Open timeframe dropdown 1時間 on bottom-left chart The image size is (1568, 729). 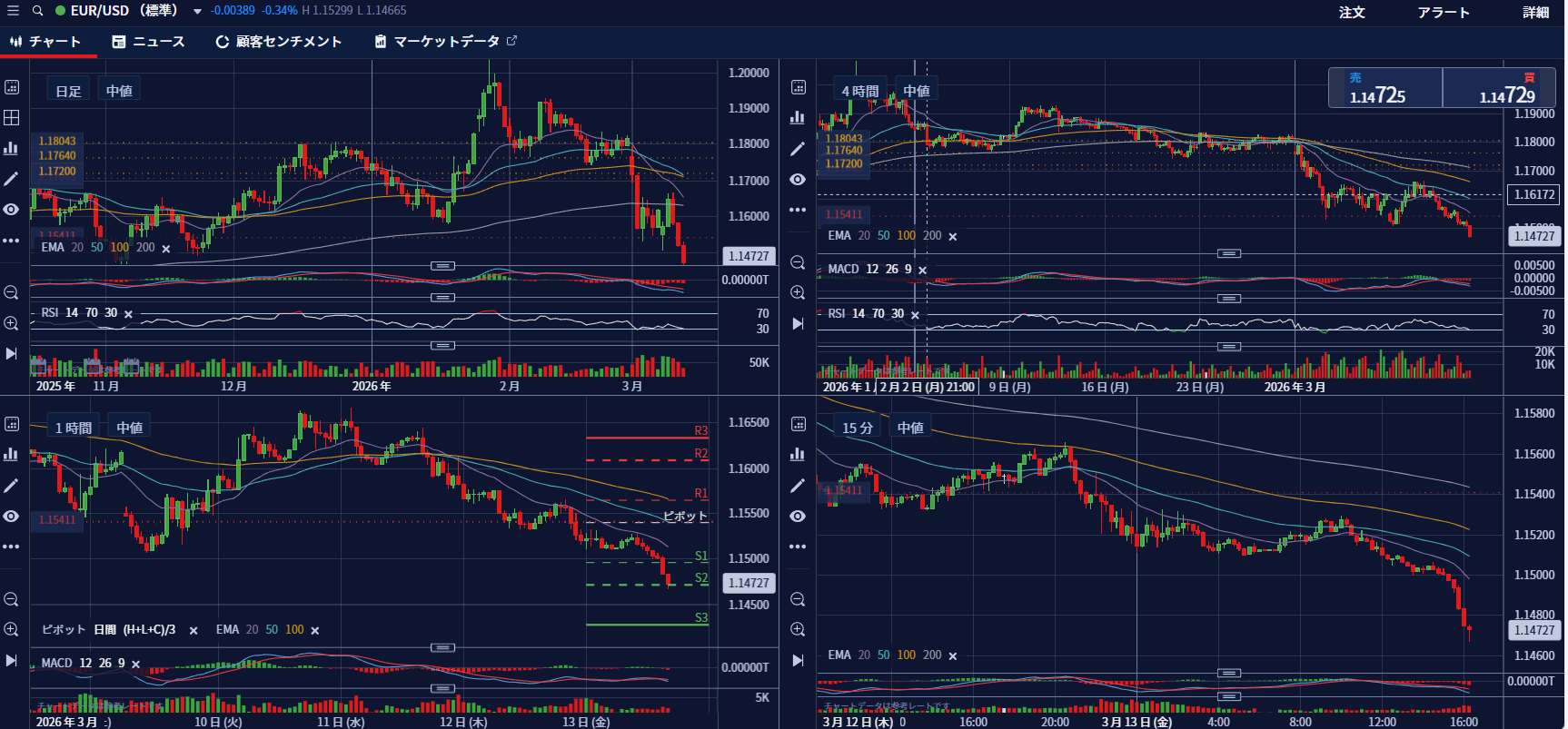[x=74, y=428]
